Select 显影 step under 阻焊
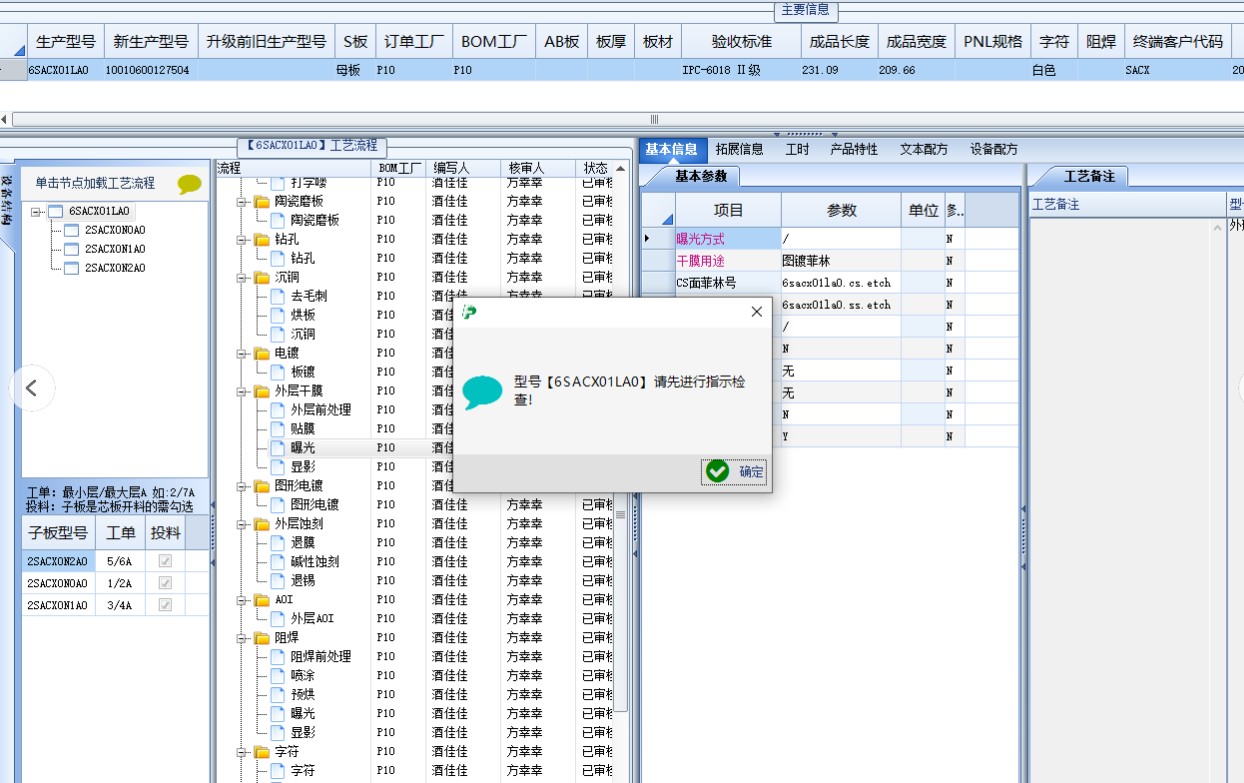The height and width of the screenshot is (783, 1244). tap(303, 733)
